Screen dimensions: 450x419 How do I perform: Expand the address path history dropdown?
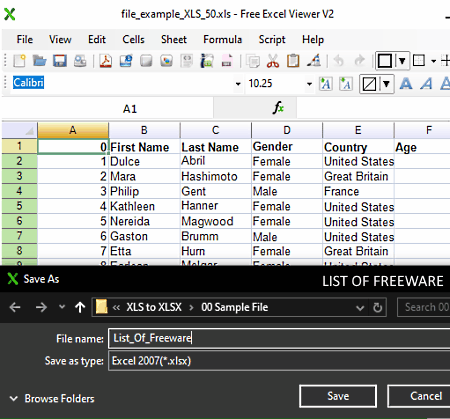tap(360, 308)
